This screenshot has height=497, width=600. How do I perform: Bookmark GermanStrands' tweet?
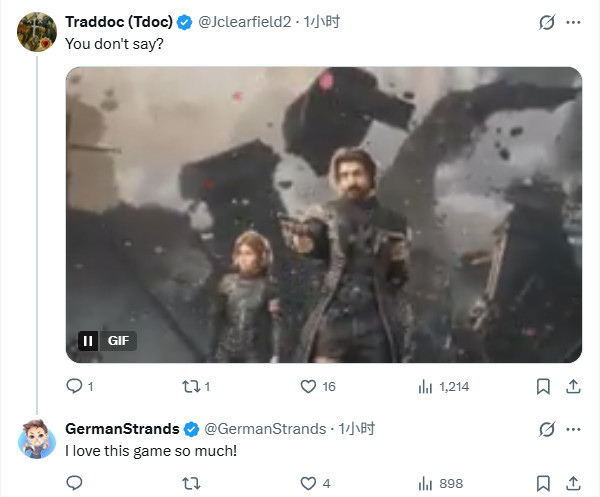[x=543, y=483]
